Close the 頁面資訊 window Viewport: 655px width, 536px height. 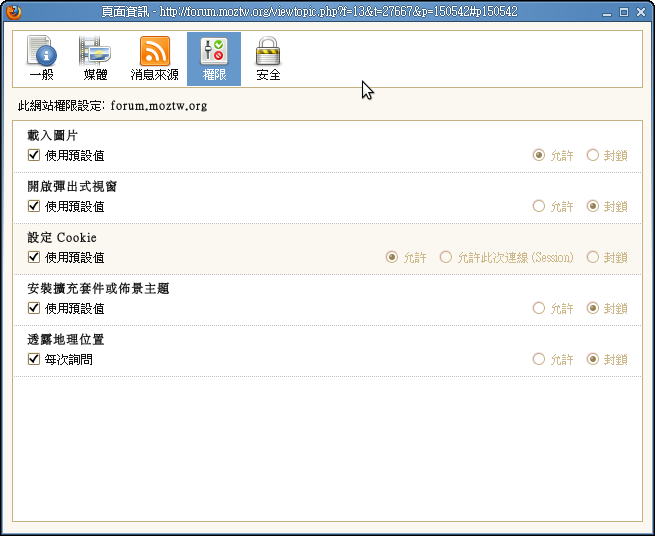pos(641,12)
